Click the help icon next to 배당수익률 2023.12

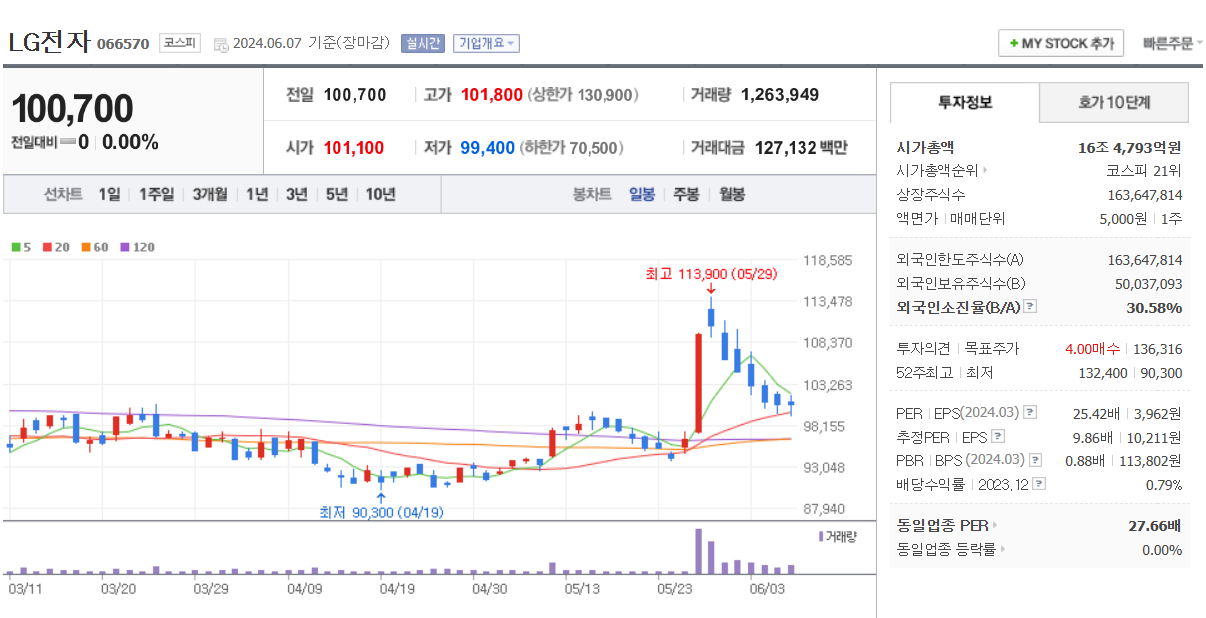tap(1040, 484)
